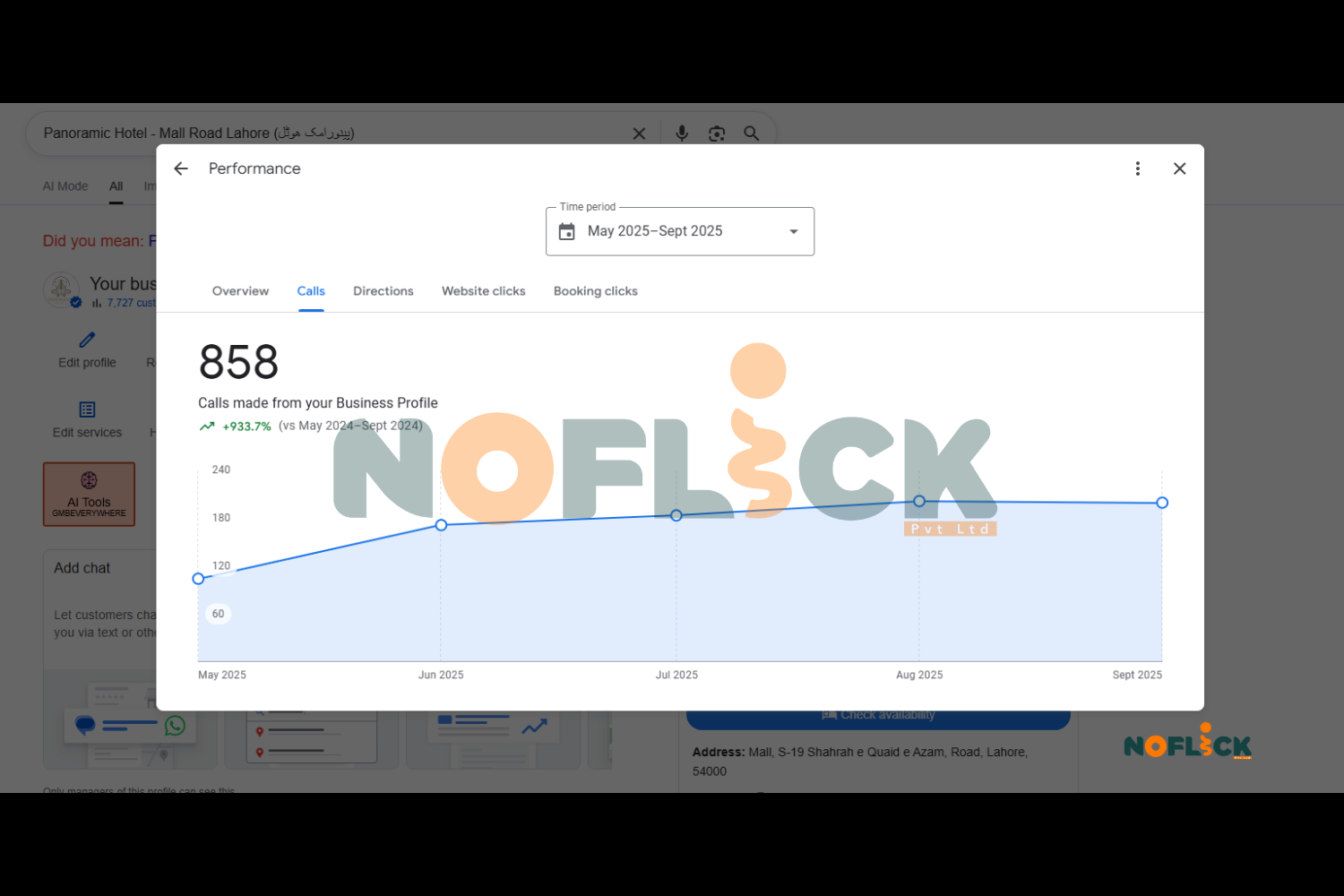Switch to the Overview tab
Viewport: 1344px width, 896px height.
point(240,291)
